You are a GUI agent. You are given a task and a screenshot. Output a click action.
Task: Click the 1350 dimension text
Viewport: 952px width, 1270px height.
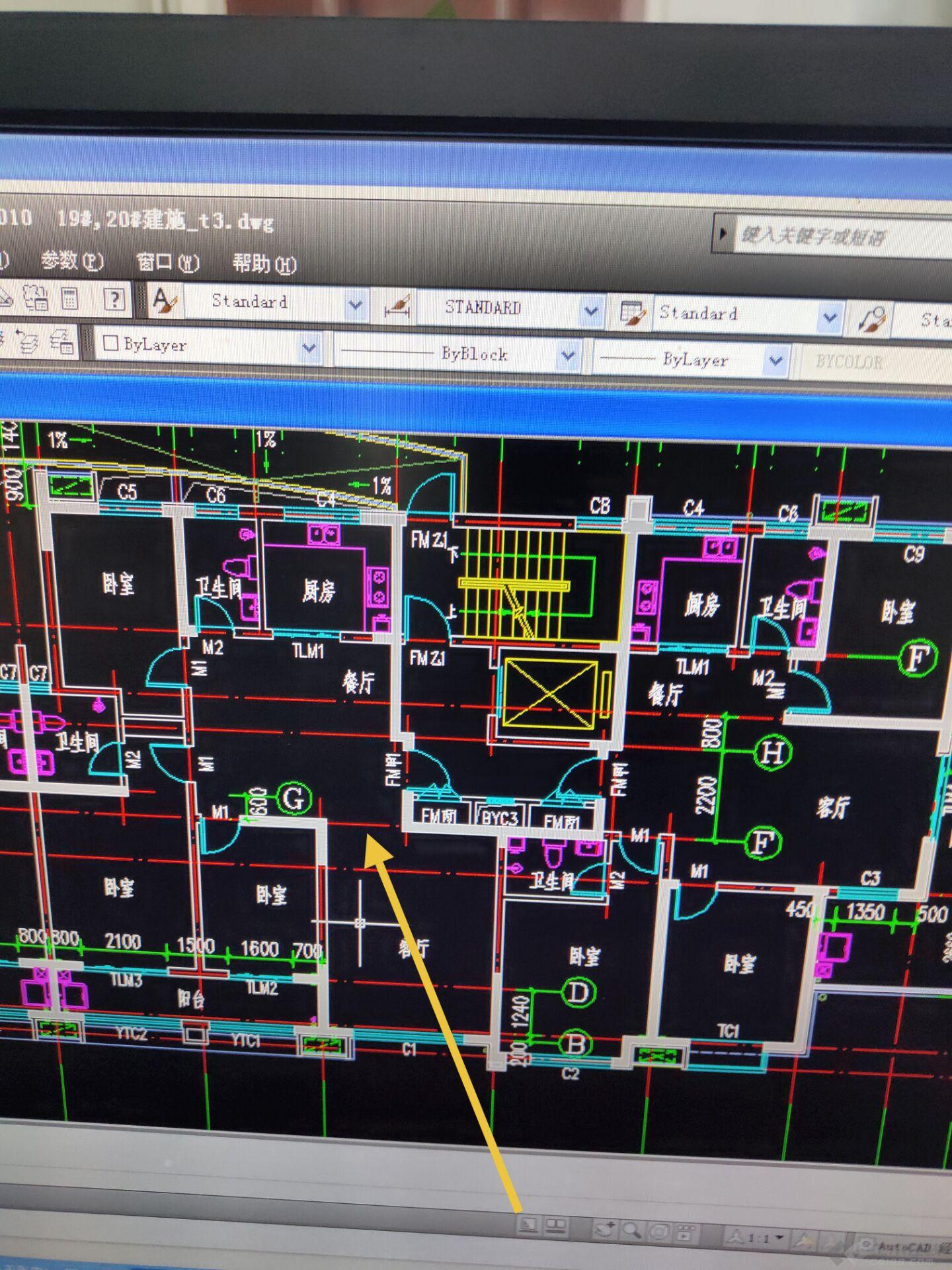(x=865, y=911)
